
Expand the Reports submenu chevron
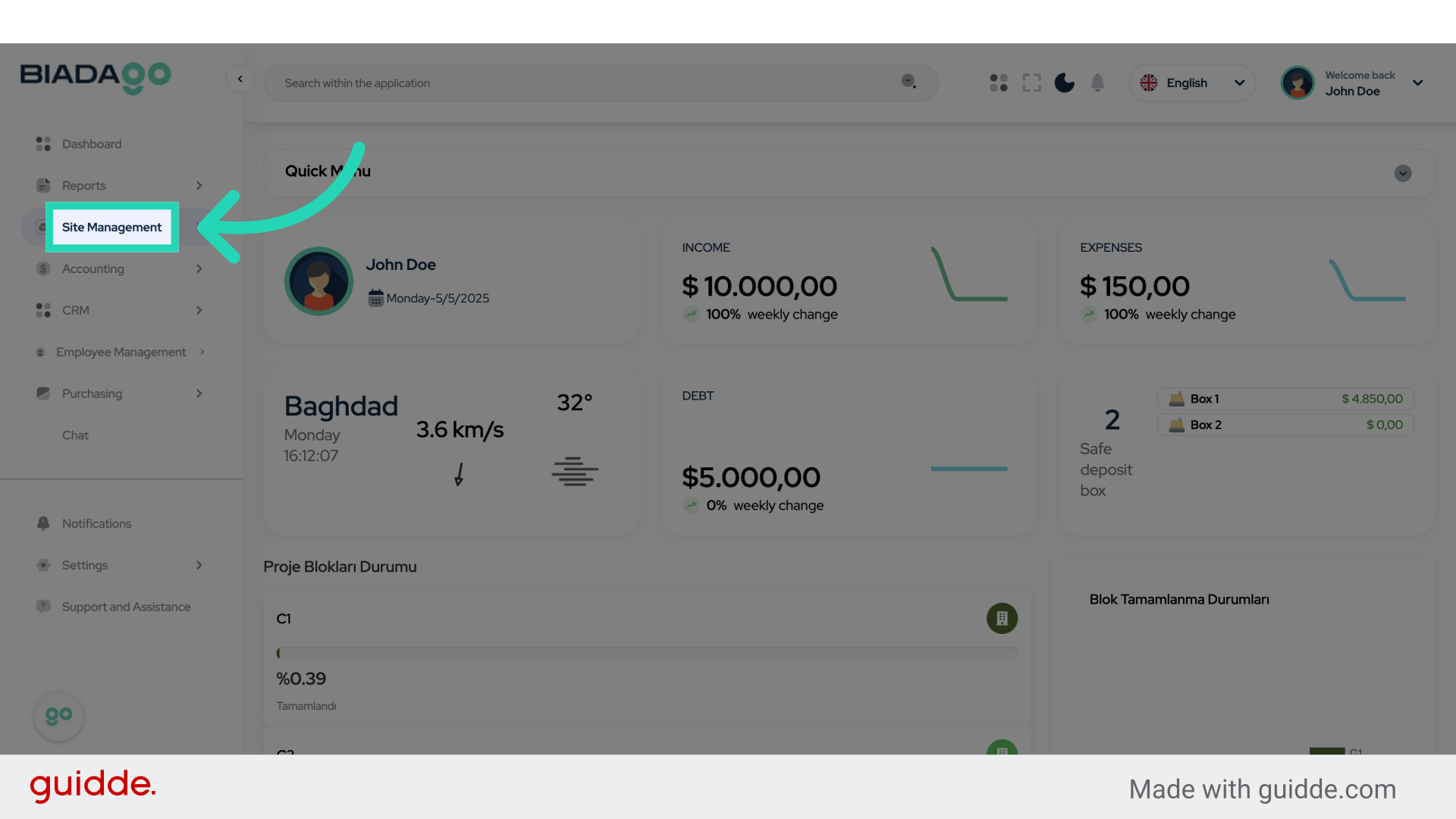pos(199,186)
